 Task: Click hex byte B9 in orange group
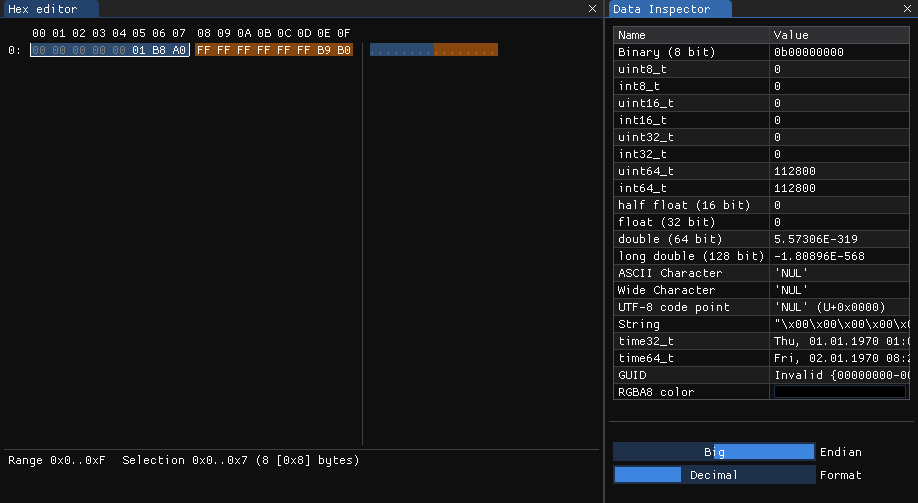tap(324, 50)
